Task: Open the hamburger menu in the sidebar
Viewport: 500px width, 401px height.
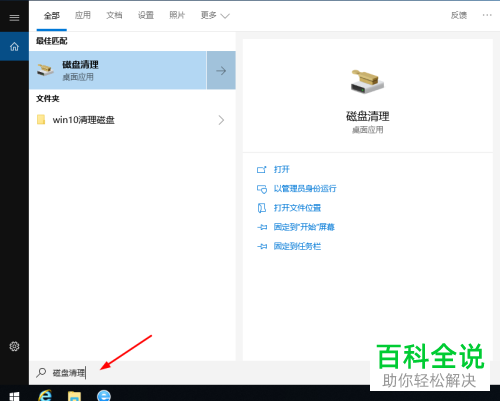Action: [x=14, y=18]
